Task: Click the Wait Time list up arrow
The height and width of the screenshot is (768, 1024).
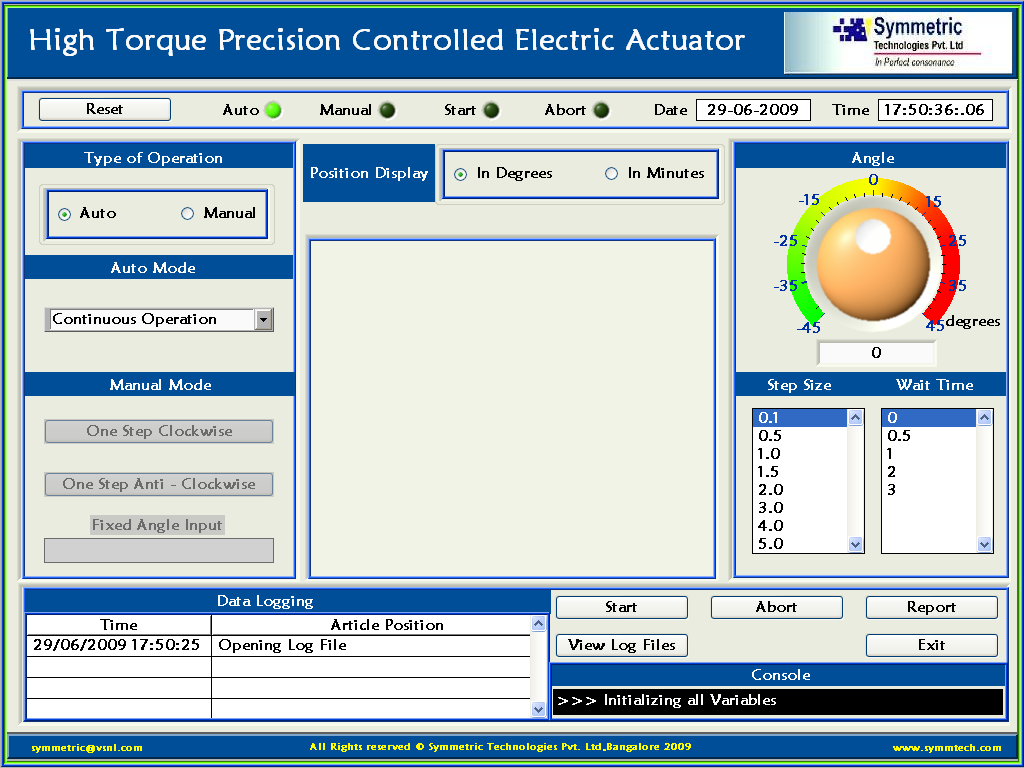Action: [x=985, y=418]
